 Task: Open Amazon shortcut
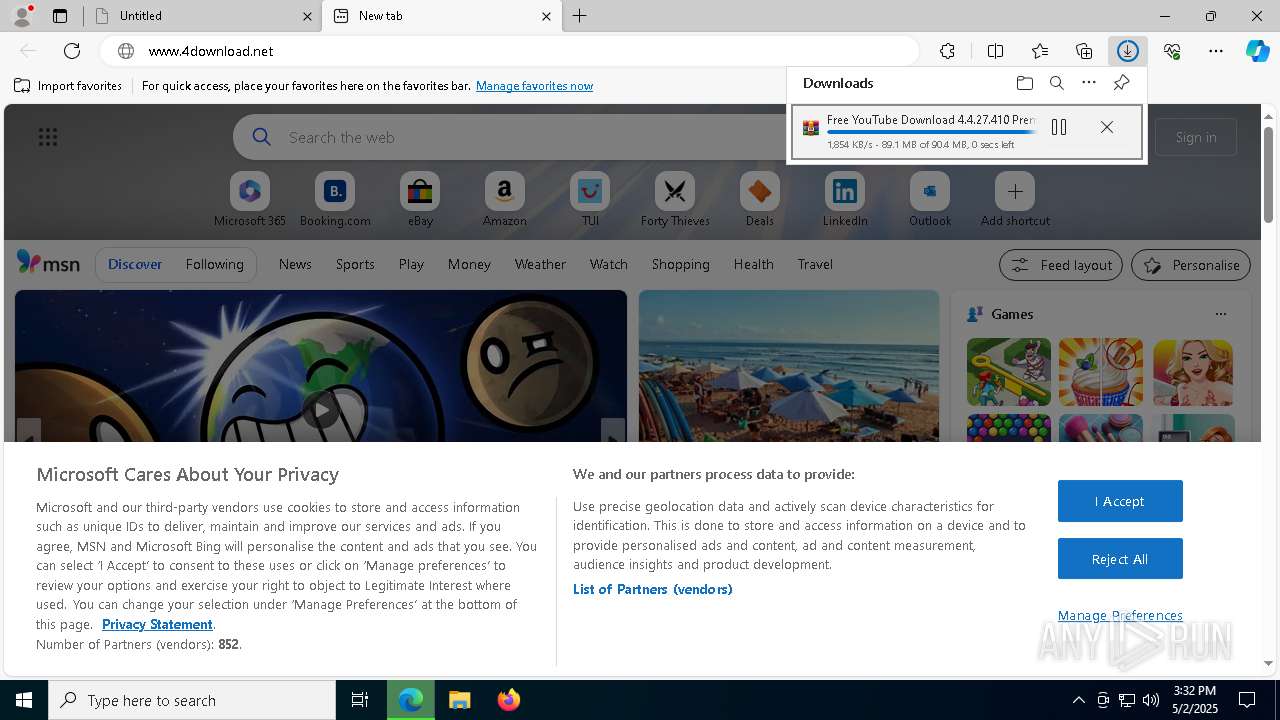pyautogui.click(x=504, y=199)
